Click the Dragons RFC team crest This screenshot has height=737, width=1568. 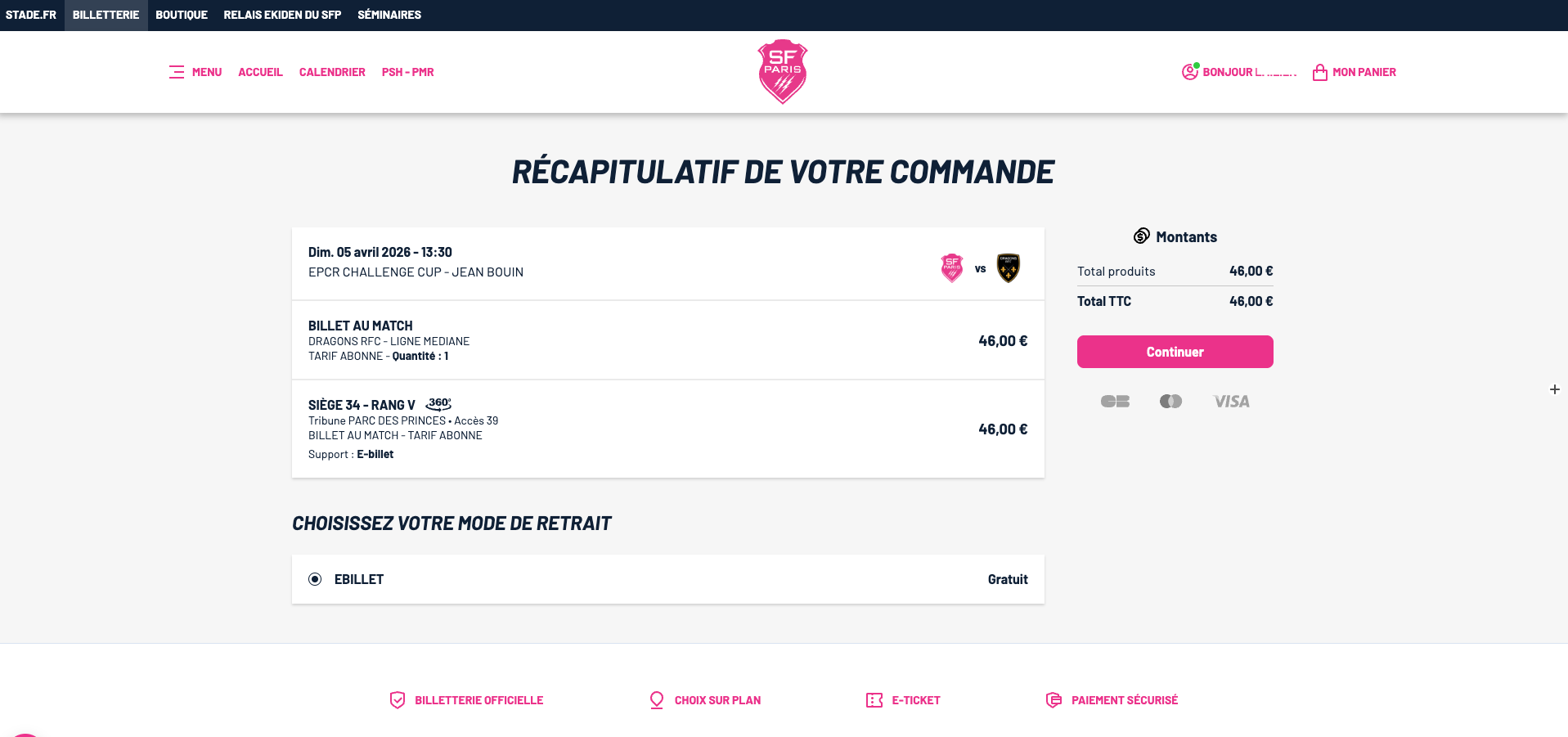point(1009,268)
